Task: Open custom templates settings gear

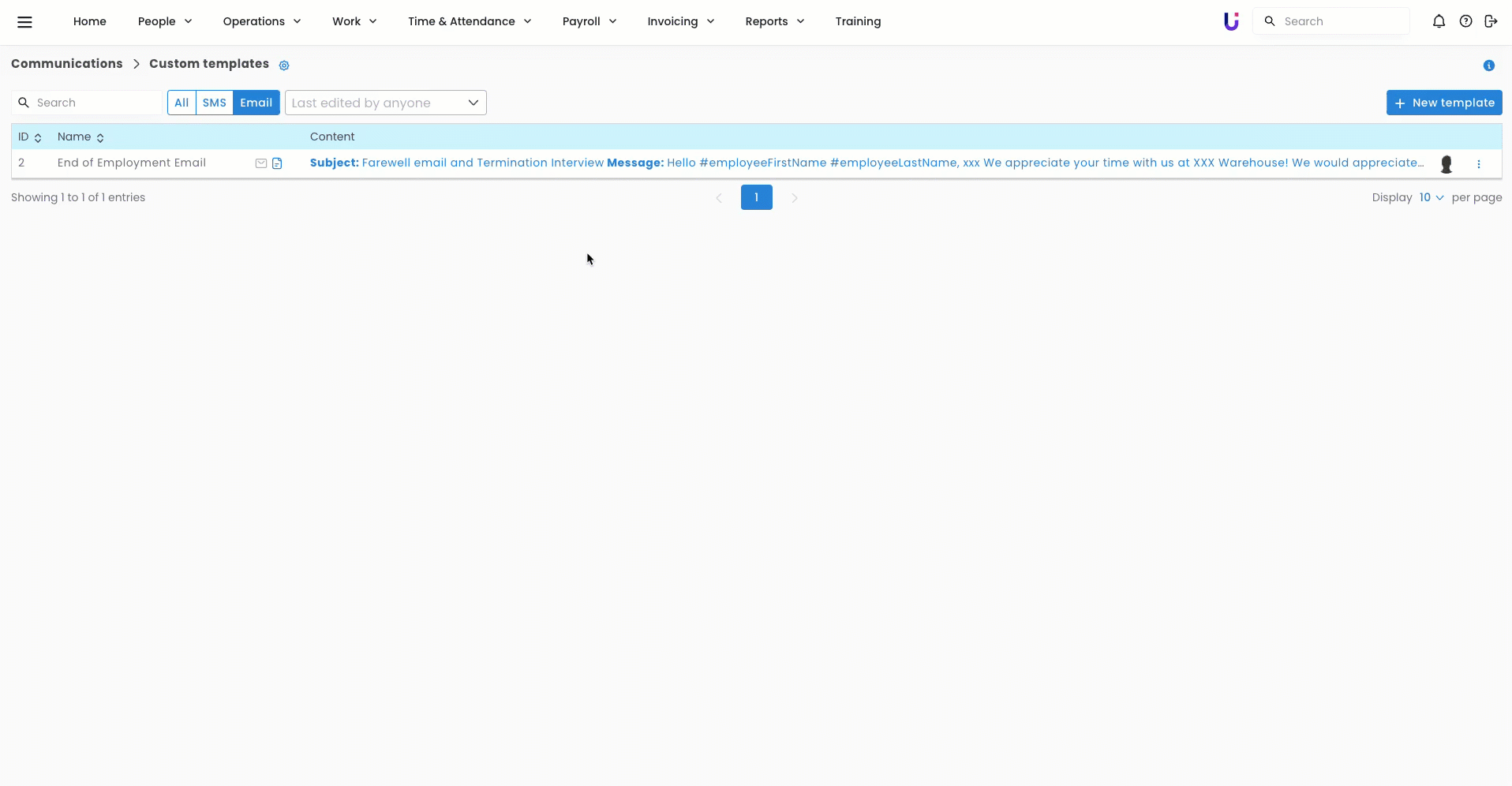Action: (x=284, y=65)
